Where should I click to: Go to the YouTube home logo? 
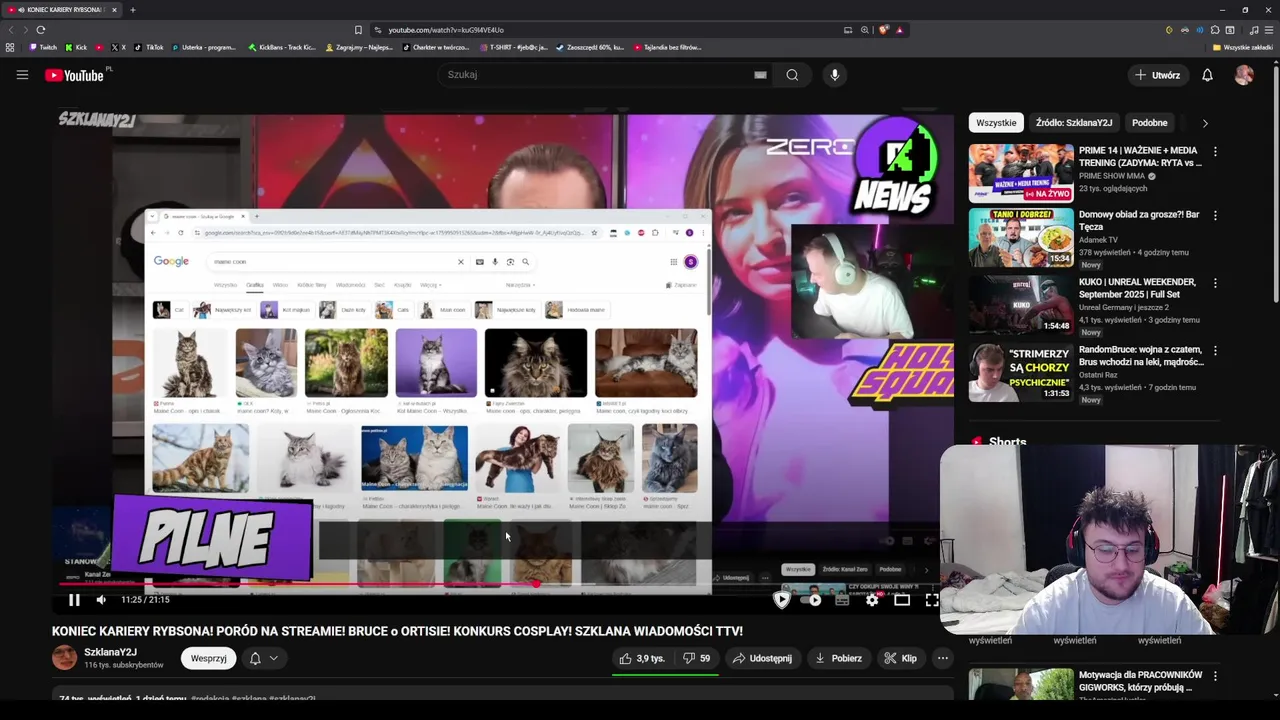coord(75,75)
